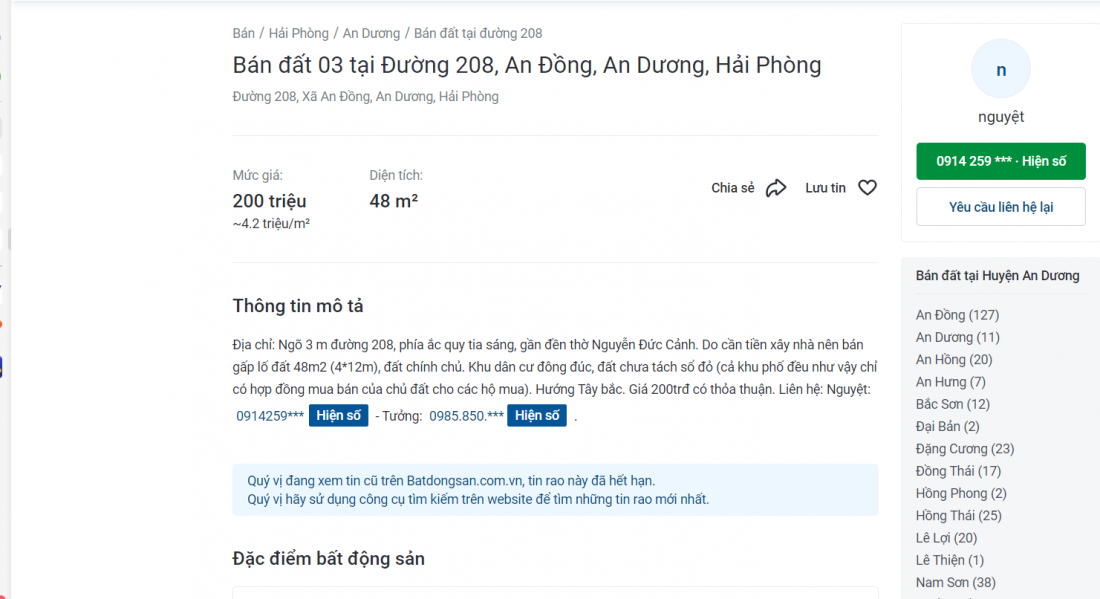Open Hồng Thái (25) listings
The image size is (1100, 599).
[x=958, y=516]
